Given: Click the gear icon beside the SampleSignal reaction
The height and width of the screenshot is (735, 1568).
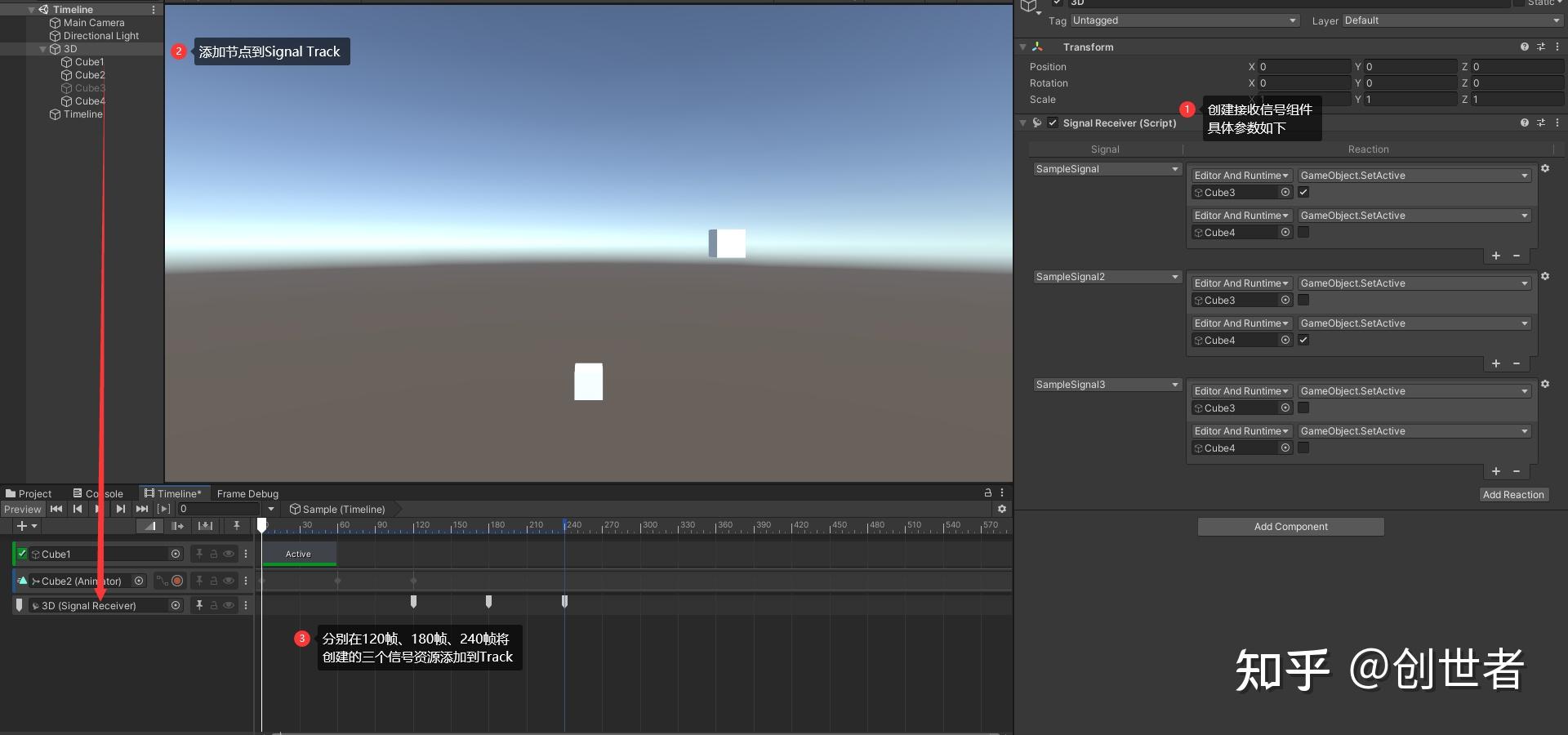Looking at the screenshot, I should pos(1546,168).
